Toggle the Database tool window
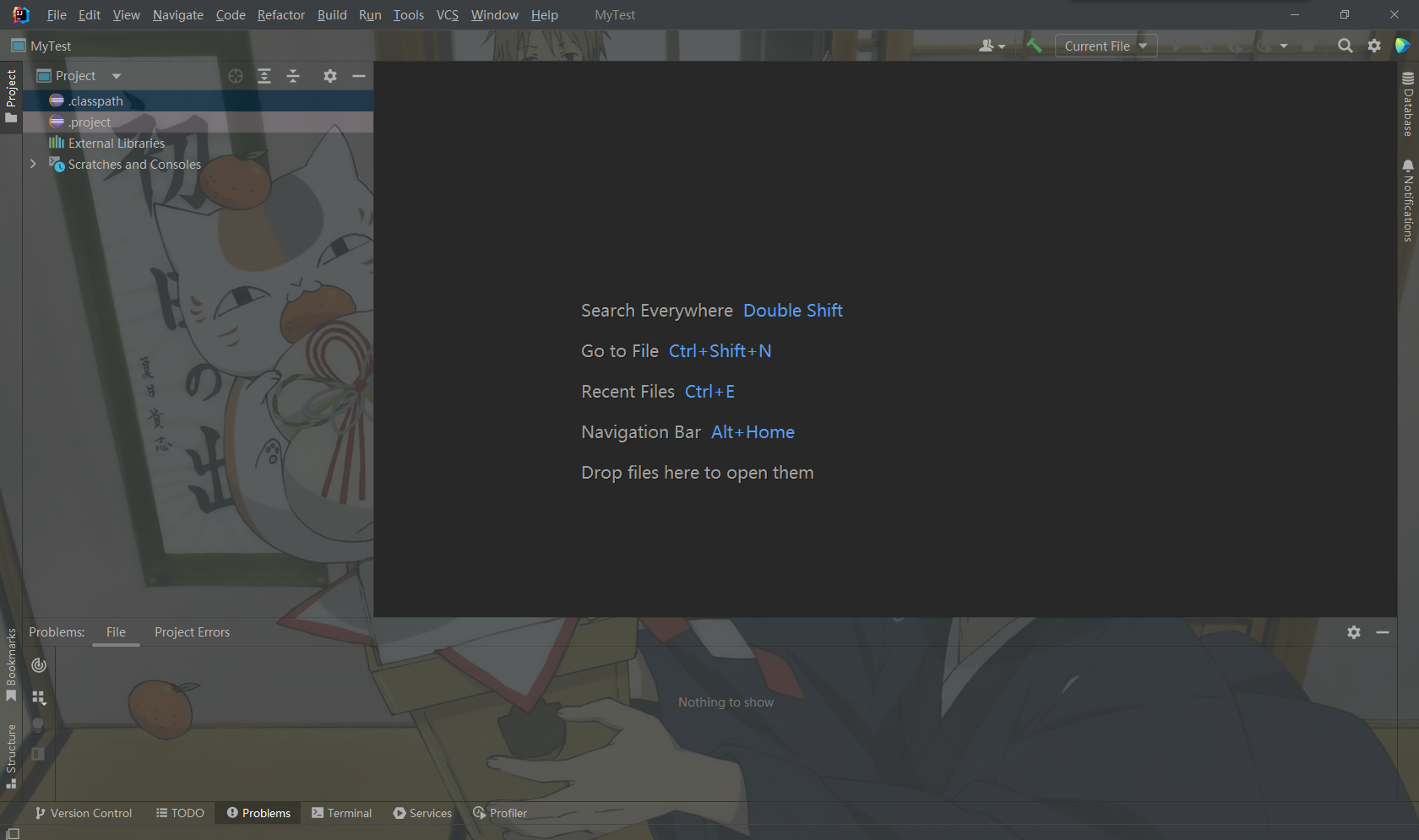This screenshot has width=1419, height=840. click(x=1408, y=104)
